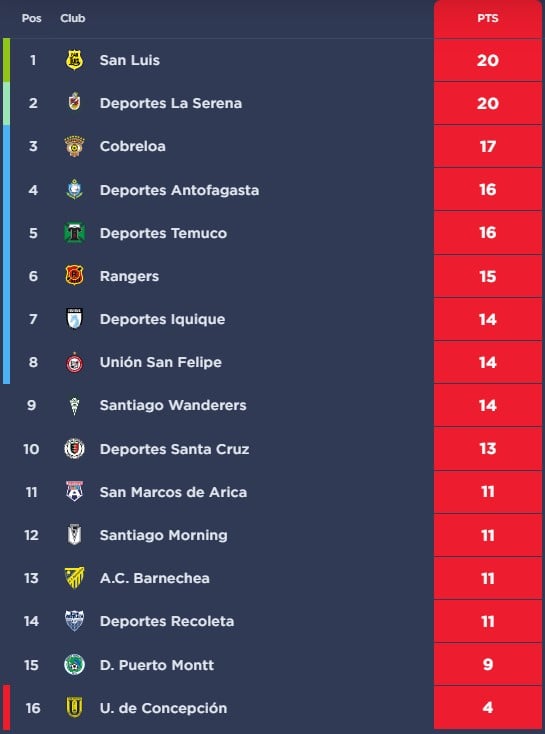
Task: Sort table by PTS column header
Action: point(488,18)
